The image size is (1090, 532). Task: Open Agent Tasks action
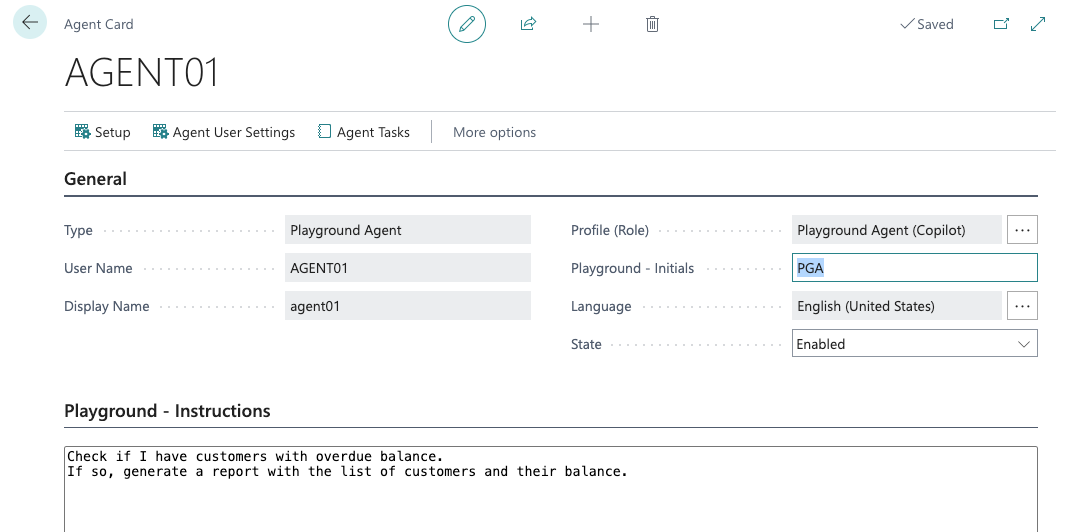pos(364,132)
